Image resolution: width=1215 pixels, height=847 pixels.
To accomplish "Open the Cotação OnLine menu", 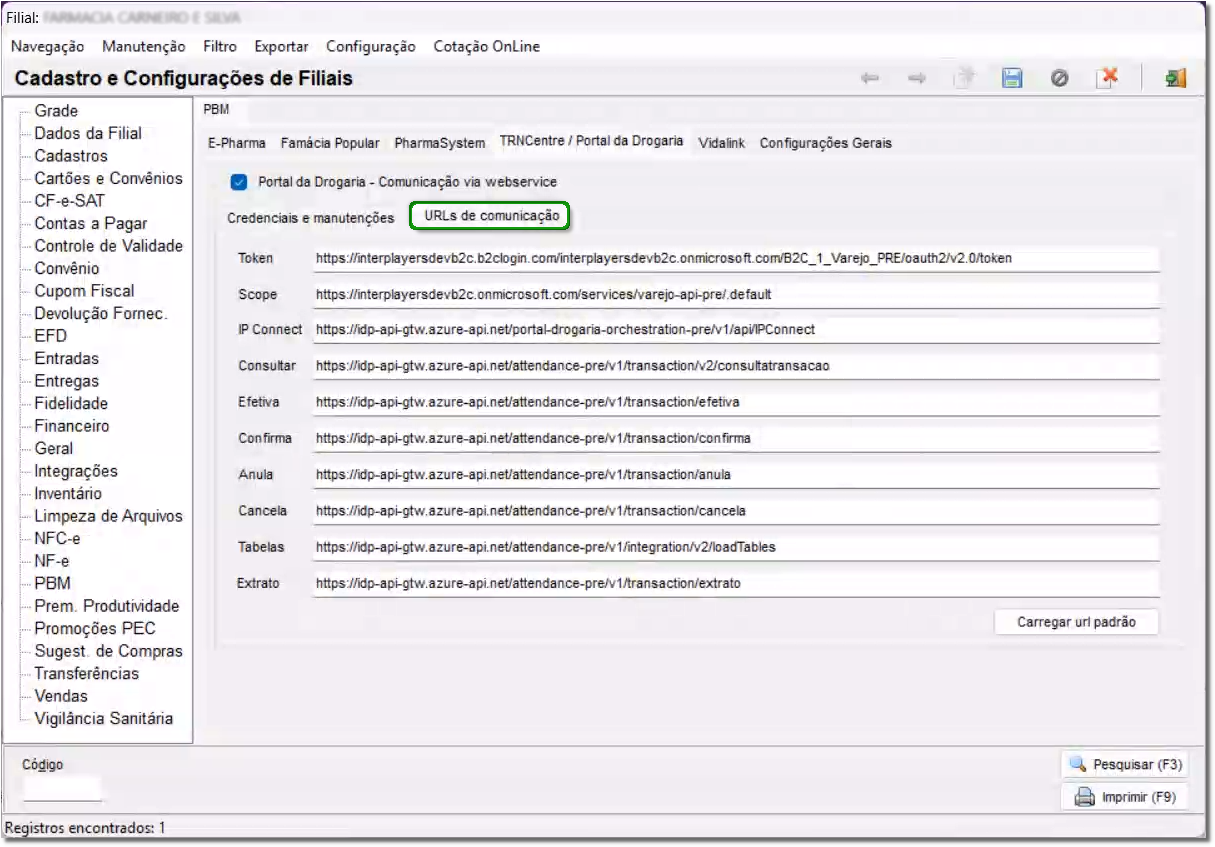I will click(x=487, y=46).
